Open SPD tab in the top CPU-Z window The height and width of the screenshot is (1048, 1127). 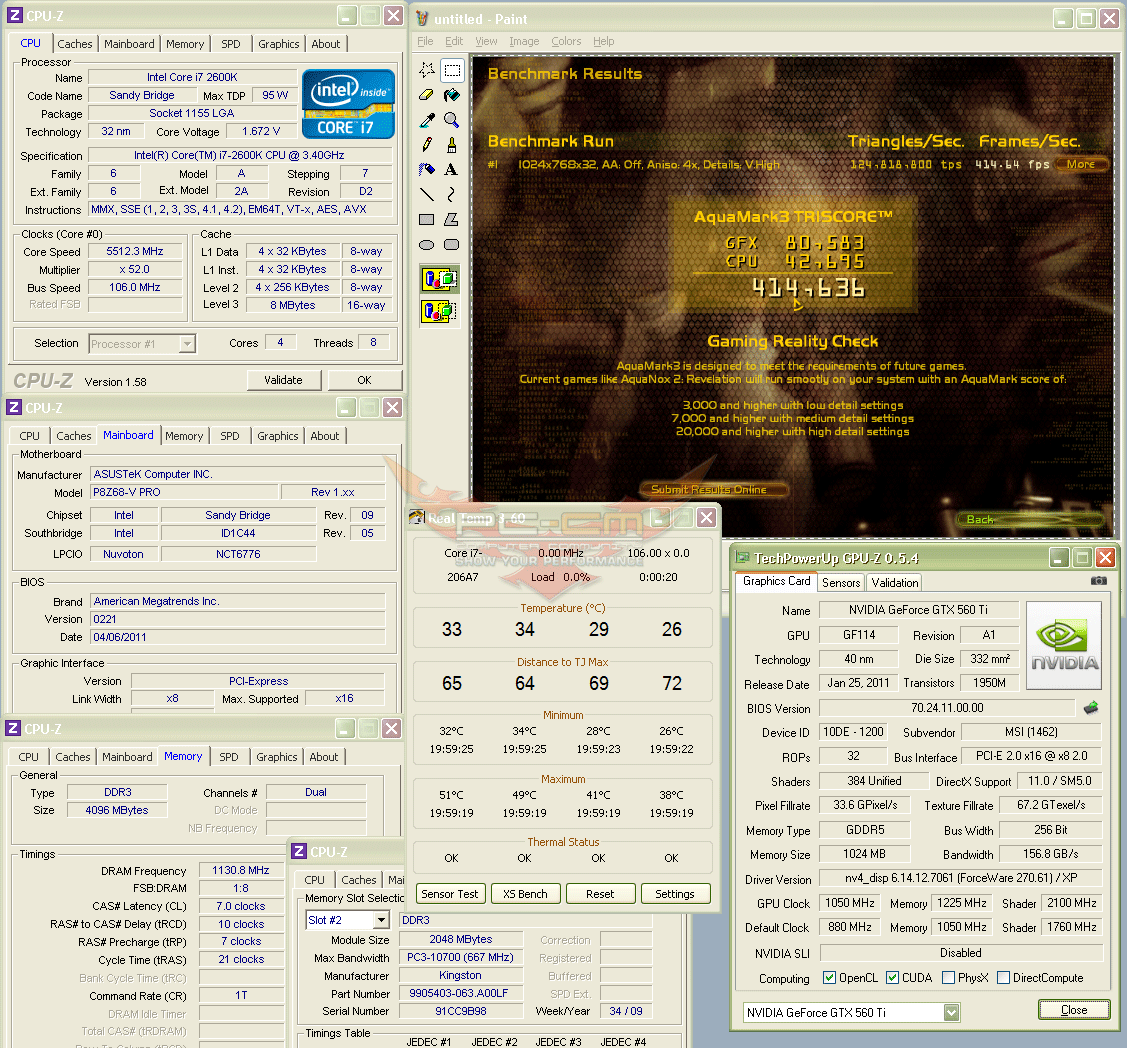pos(231,44)
